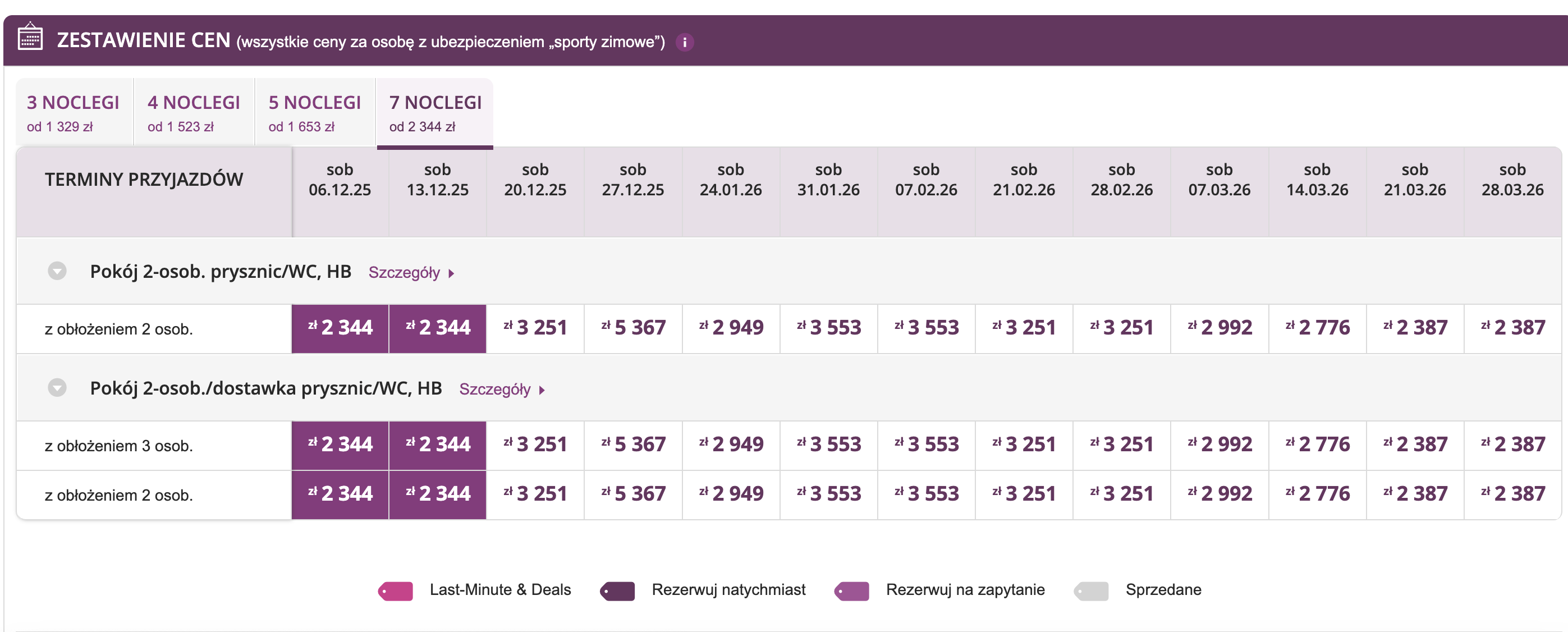The height and width of the screenshot is (632, 1568).
Task: Select 2 776 zł for 14.03.26, first room
Action: coord(1317,328)
